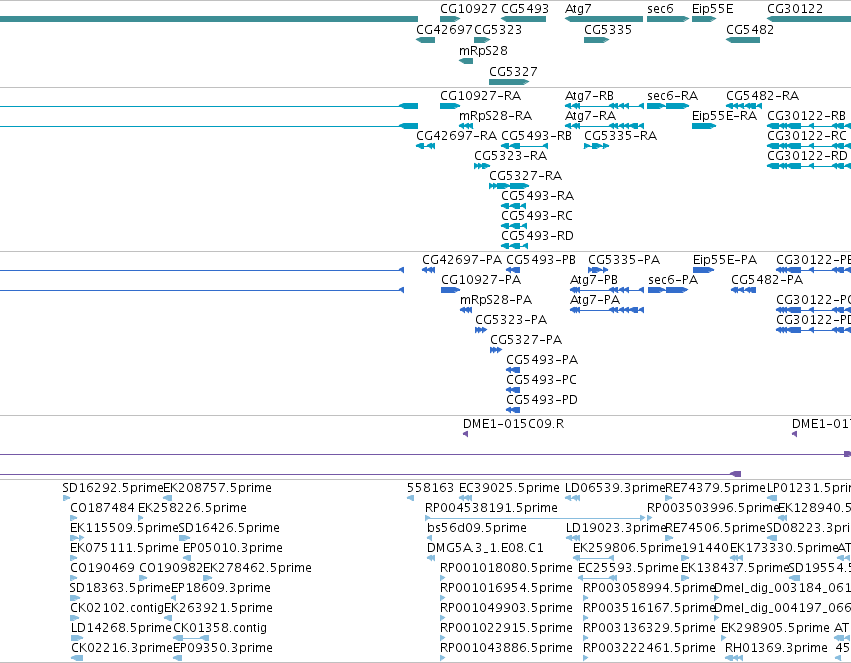Open the CG5327 gene label
Image resolution: width=851 pixels, height=663 pixels.
pyautogui.click(x=513, y=72)
